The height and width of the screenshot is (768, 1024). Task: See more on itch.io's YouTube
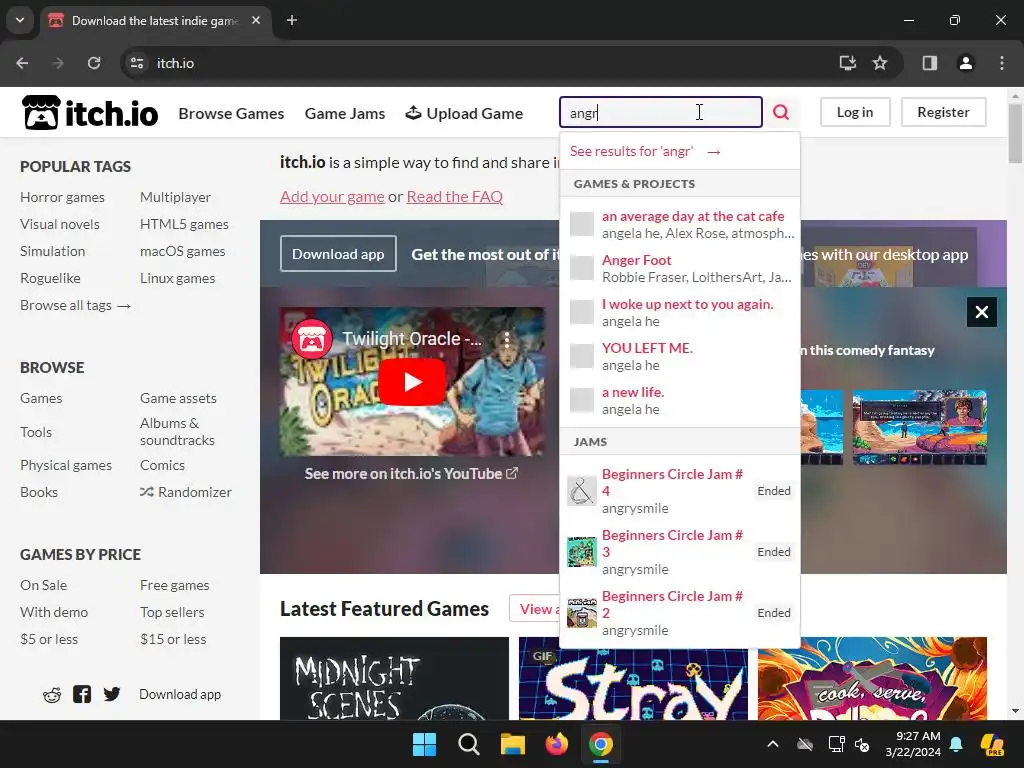click(411, 473)
